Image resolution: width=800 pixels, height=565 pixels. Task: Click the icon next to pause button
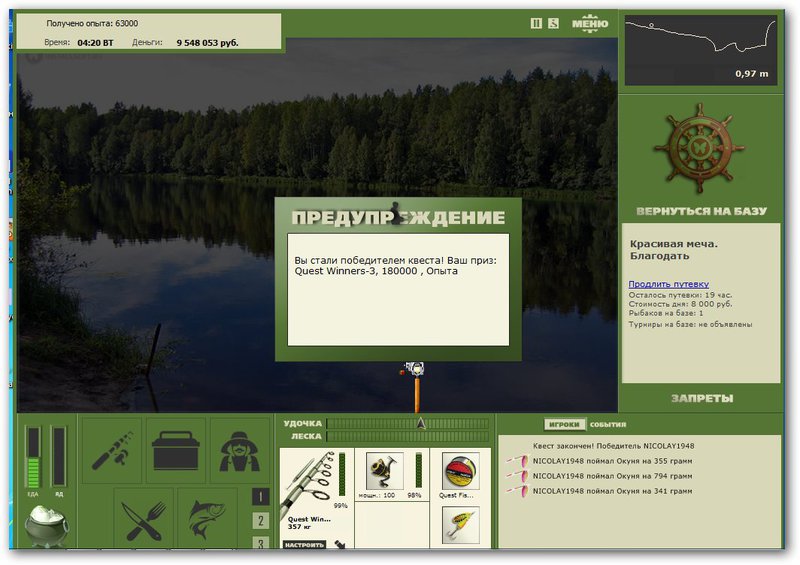coord(553,23)
